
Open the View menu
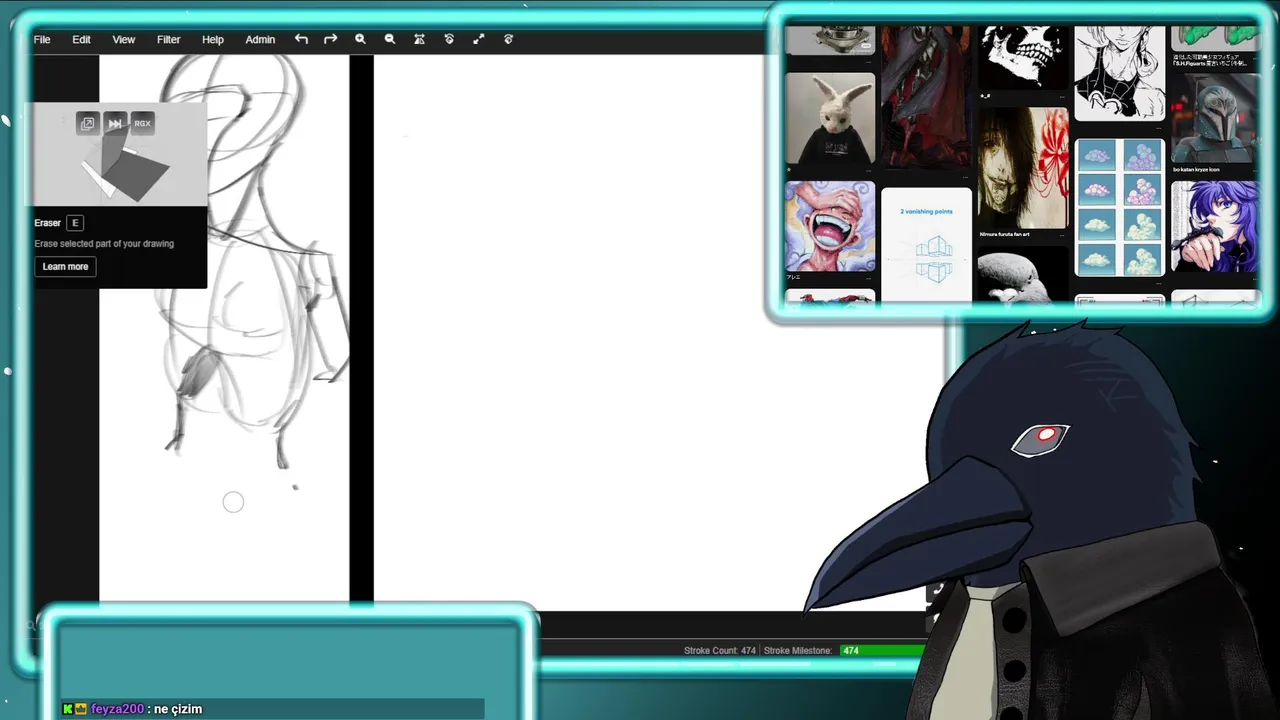124,40
